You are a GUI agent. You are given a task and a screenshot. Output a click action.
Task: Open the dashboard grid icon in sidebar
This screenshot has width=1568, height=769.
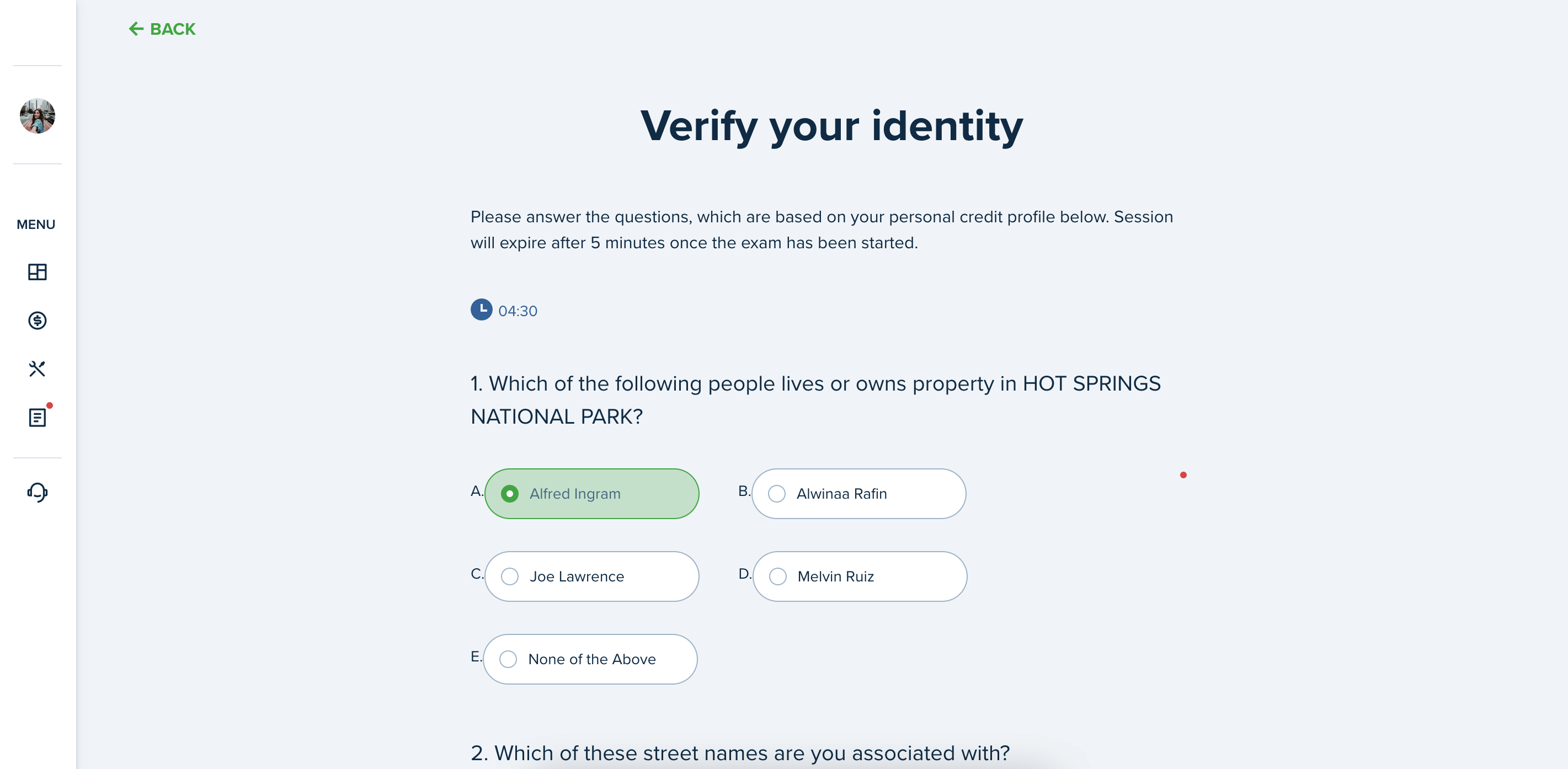37,272
